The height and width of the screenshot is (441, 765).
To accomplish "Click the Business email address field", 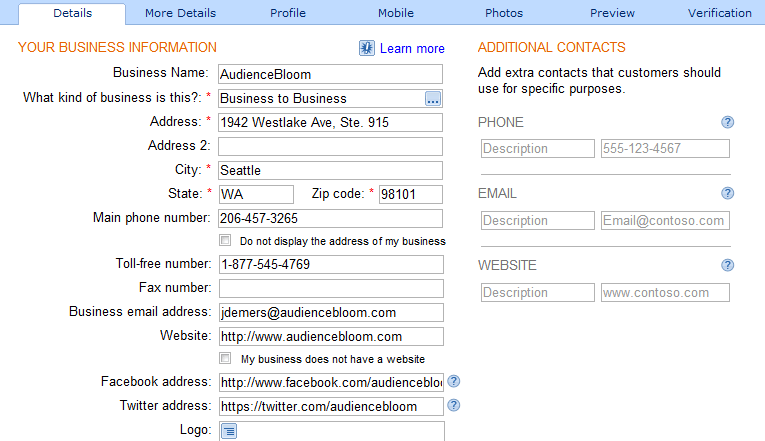I will [x=331, y=312].
